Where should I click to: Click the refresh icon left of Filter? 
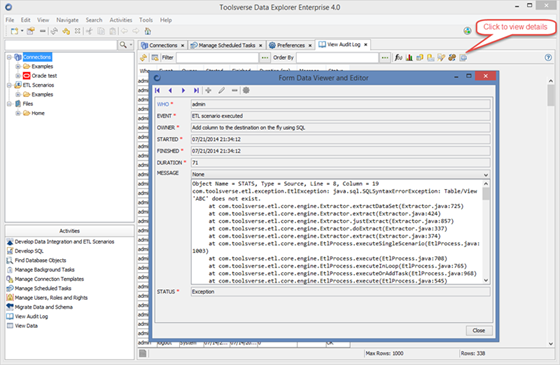[144, 58]
